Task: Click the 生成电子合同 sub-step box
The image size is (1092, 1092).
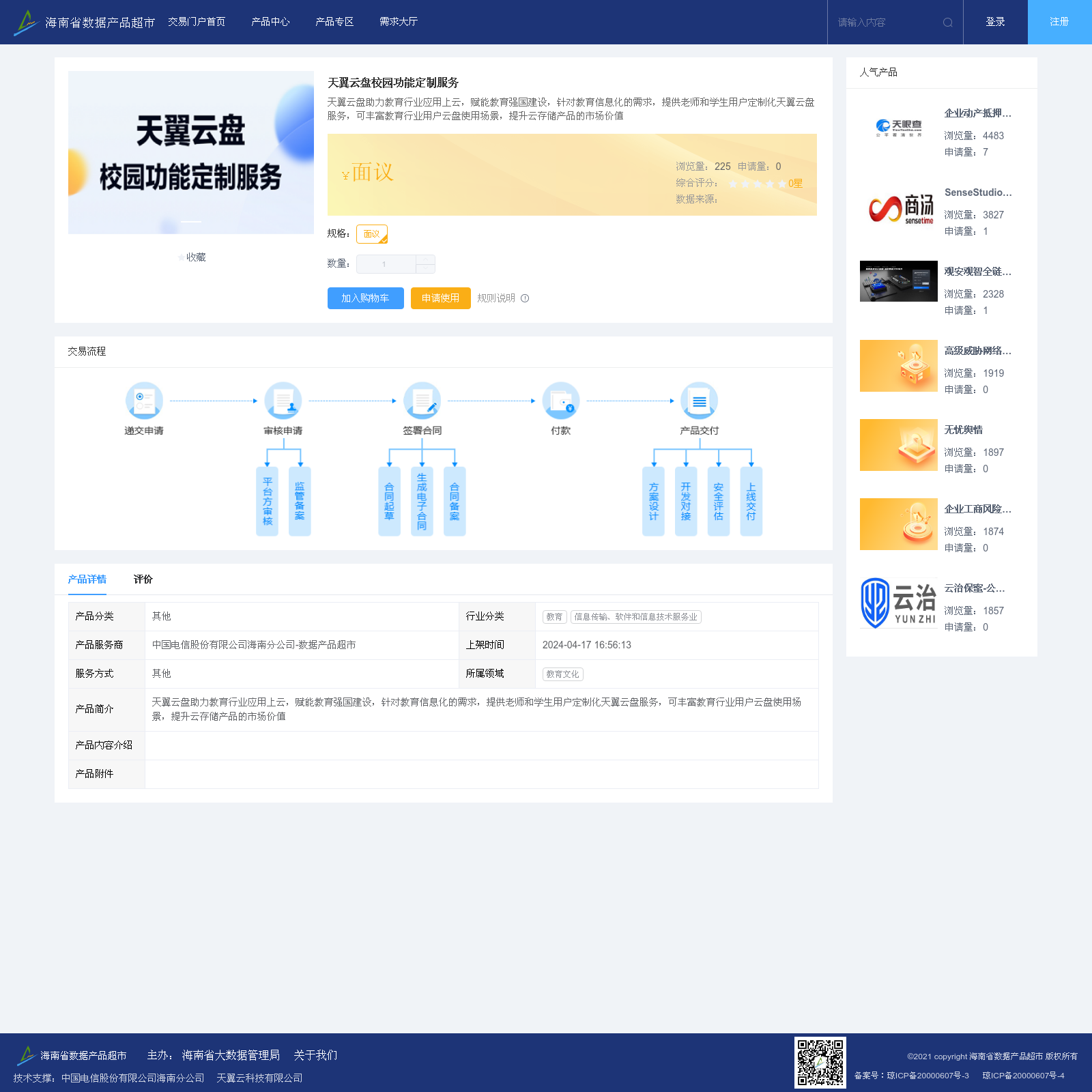Action: 422,502
